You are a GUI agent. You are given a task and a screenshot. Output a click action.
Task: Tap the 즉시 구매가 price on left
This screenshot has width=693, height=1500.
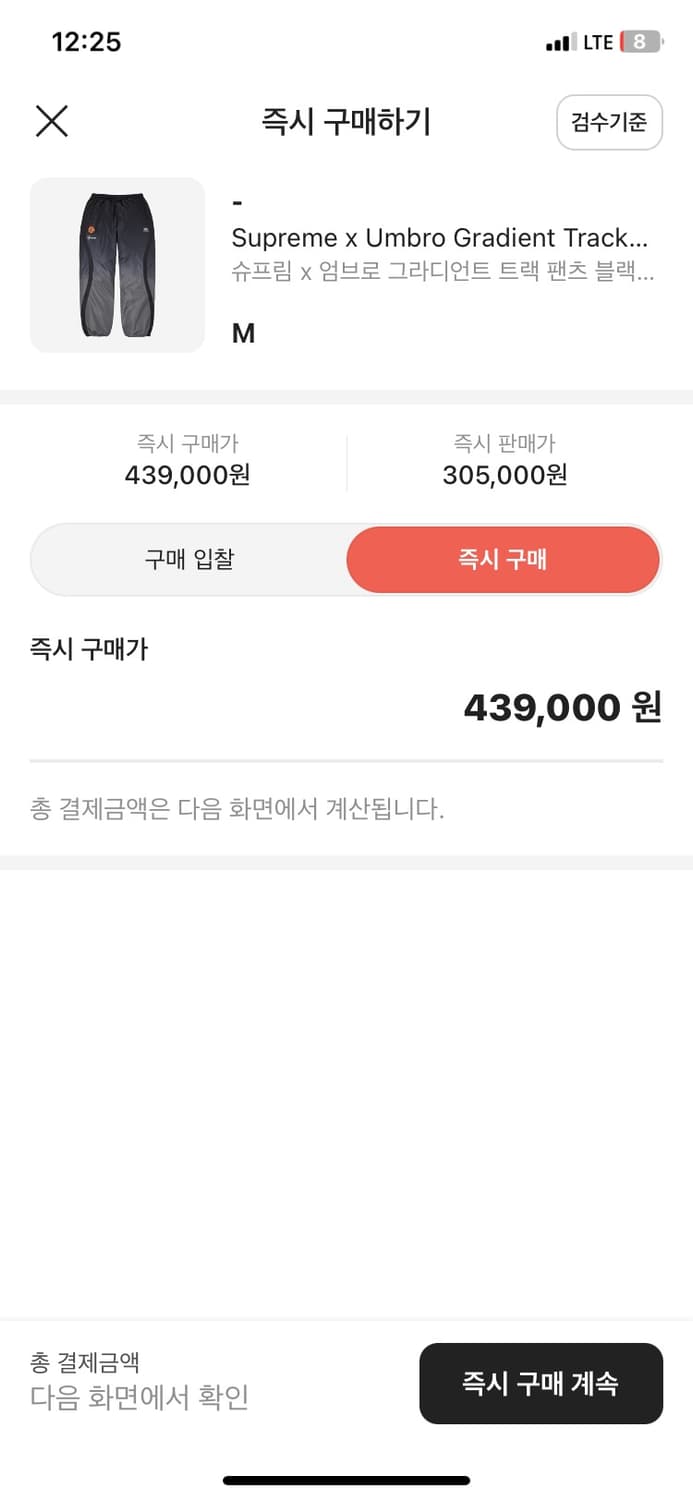pyautogui.click(x=188, y=475)
